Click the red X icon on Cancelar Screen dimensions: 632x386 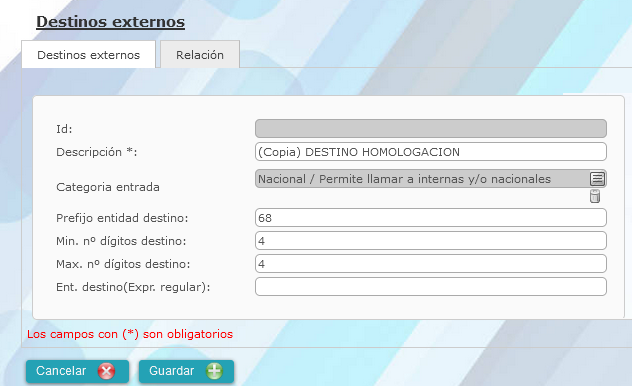pyautogui.click(x=106, y=371)
